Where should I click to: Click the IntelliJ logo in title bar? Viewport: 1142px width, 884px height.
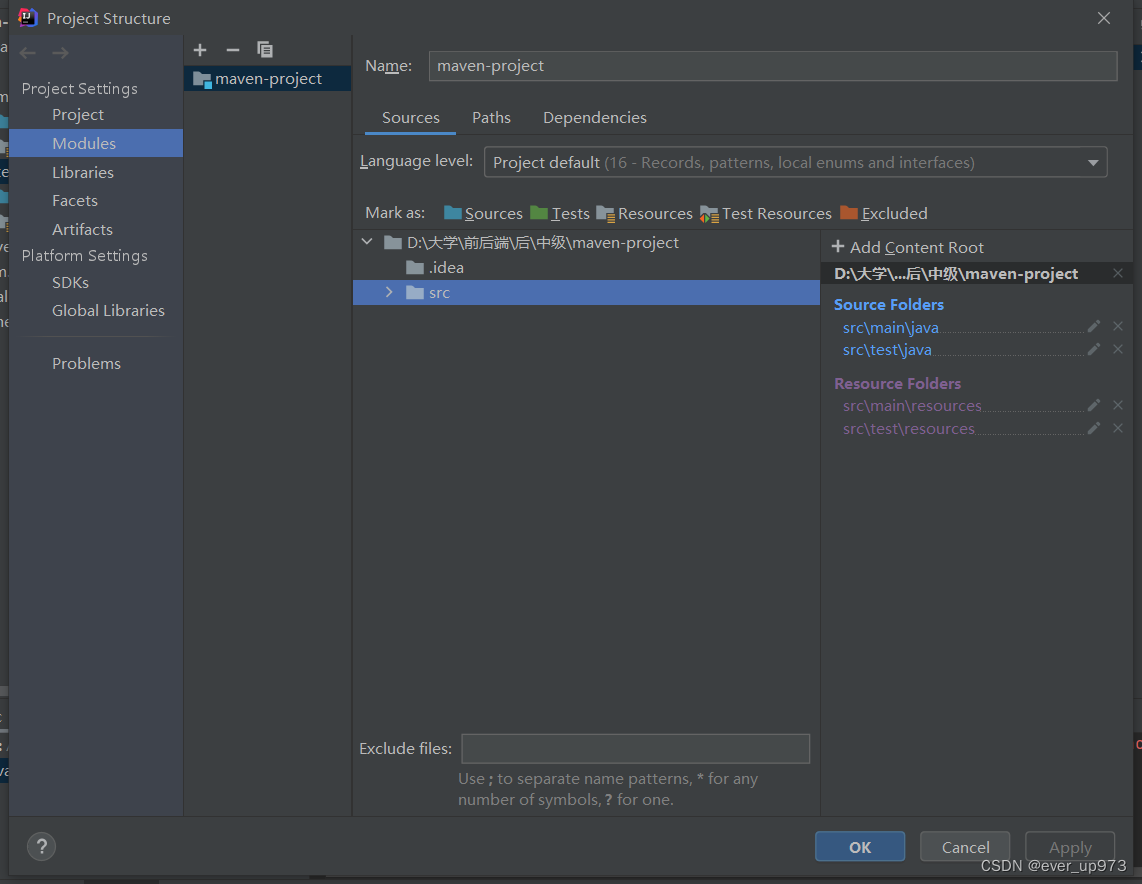[28, 17]
